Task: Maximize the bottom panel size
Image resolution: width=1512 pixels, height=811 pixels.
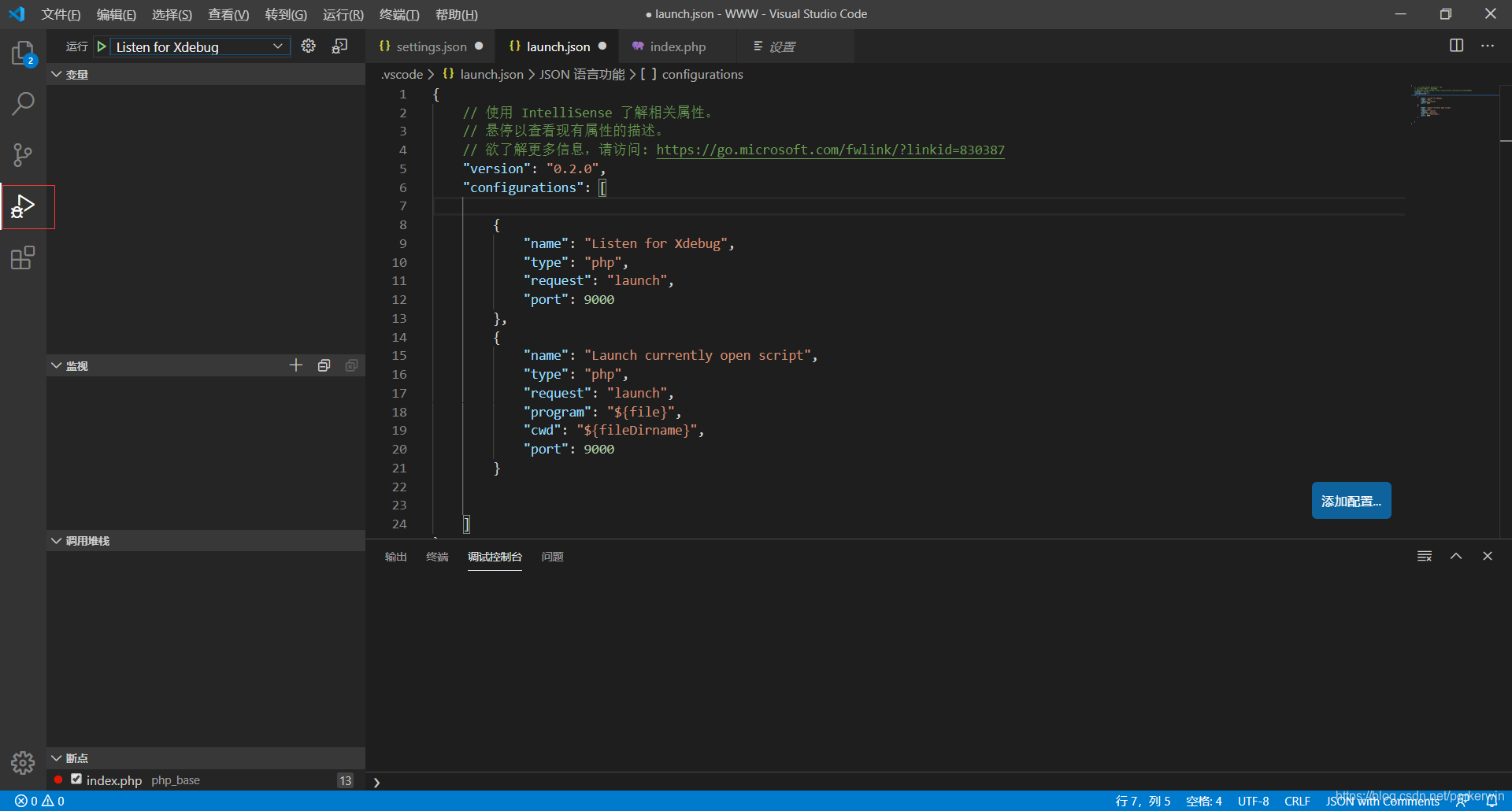Action: coord(1456,556)
